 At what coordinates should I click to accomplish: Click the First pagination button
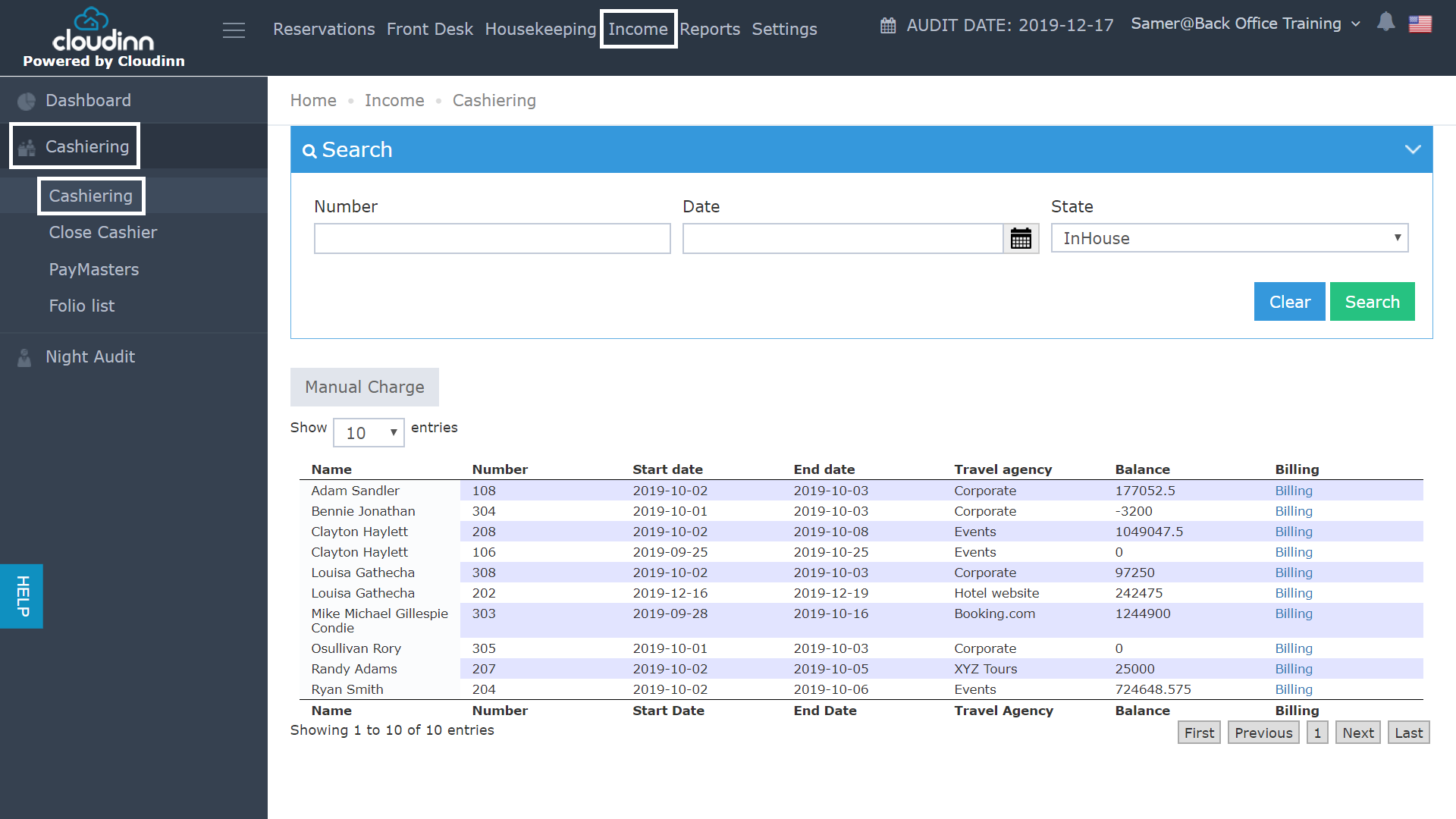[x=1199, y=733]
